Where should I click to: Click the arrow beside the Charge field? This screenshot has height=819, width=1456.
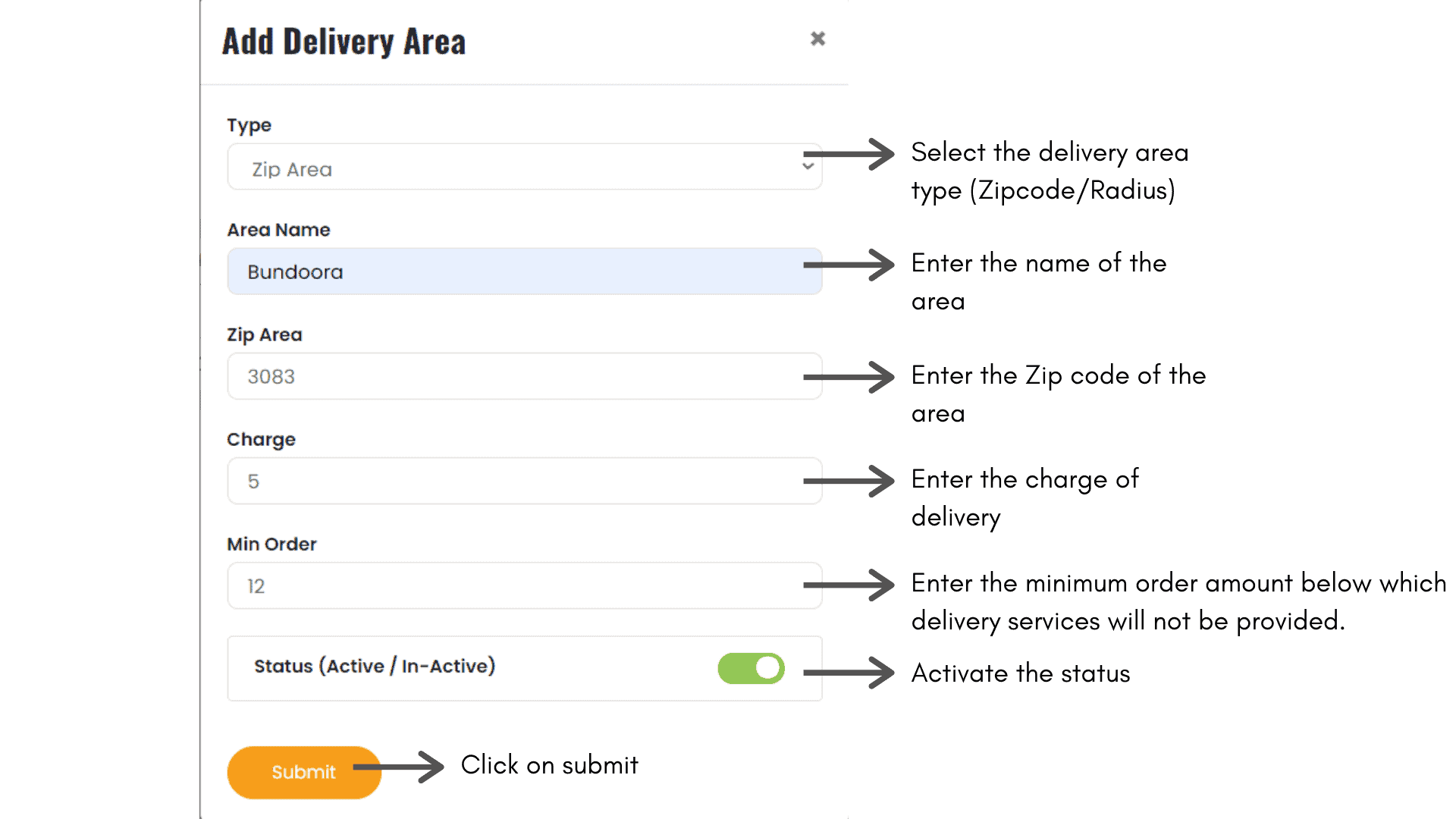849,481
